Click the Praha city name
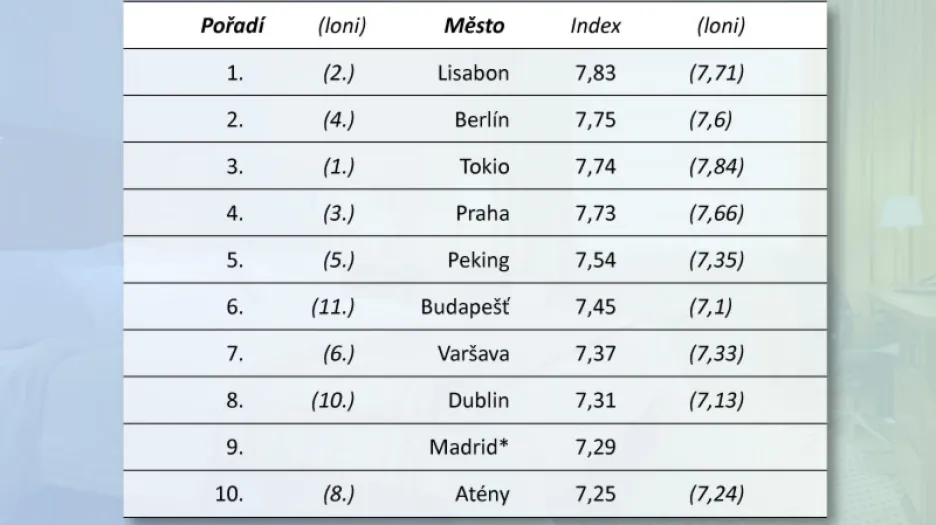 click(482, 213)
